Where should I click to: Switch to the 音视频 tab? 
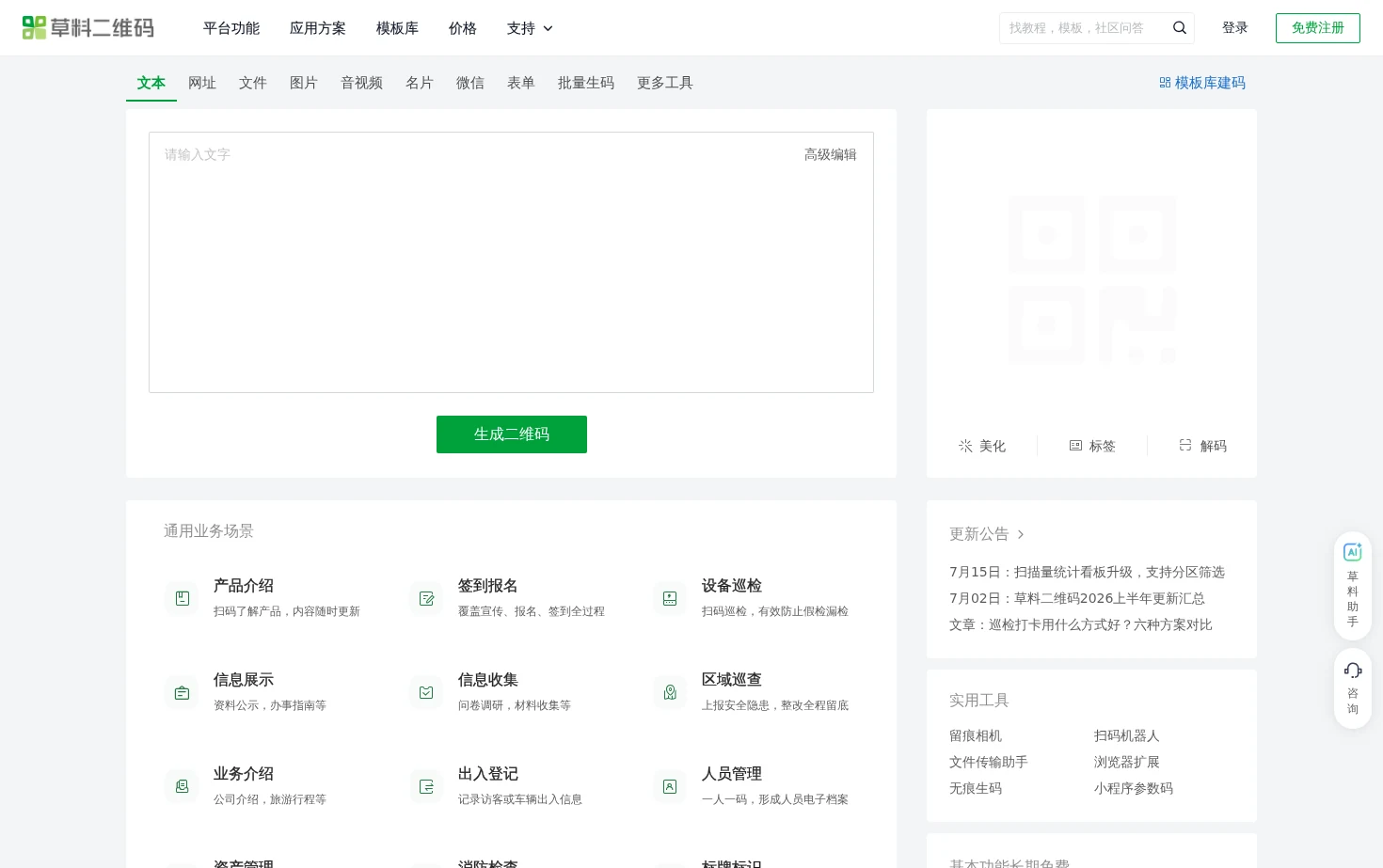(x=362, y=83)
